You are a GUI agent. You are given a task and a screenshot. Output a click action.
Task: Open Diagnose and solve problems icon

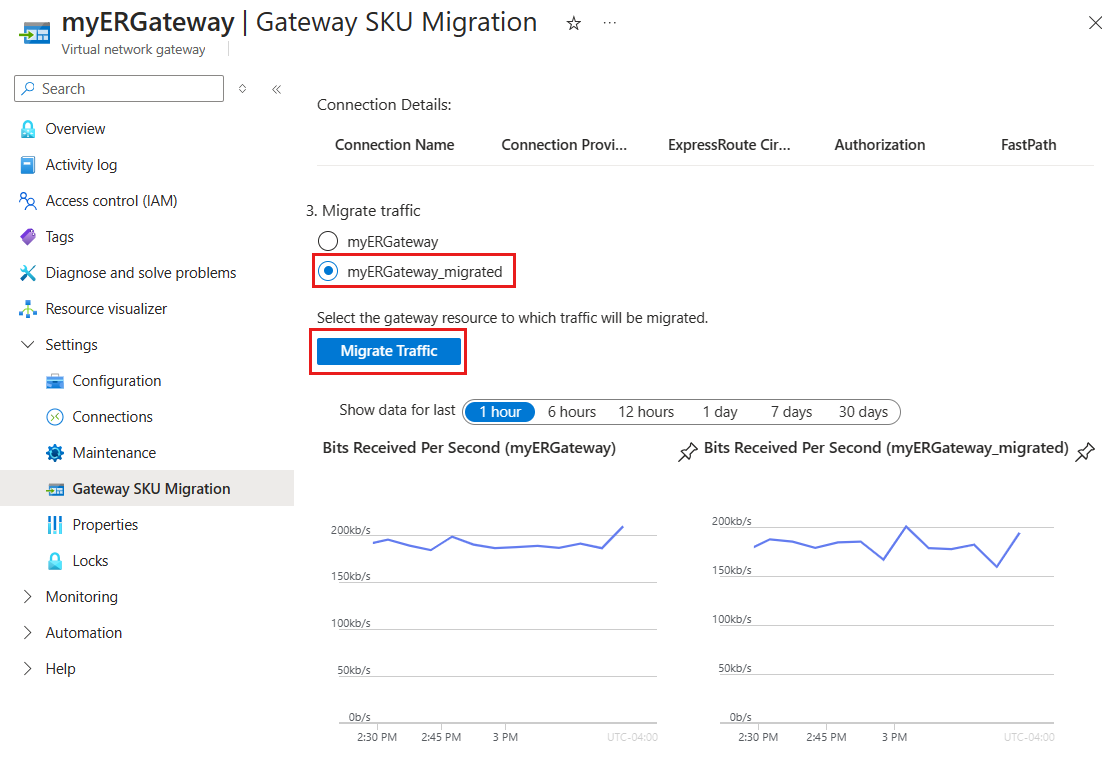click(28, 273)
